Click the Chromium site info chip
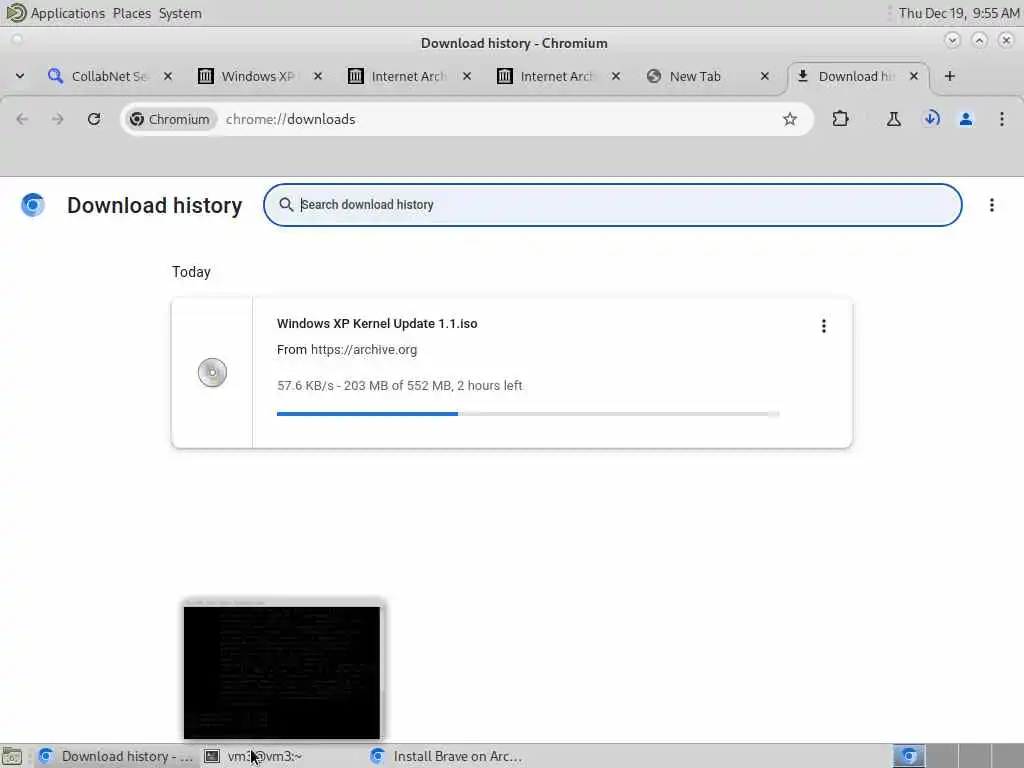1024x768 pixels. (170, 119)
